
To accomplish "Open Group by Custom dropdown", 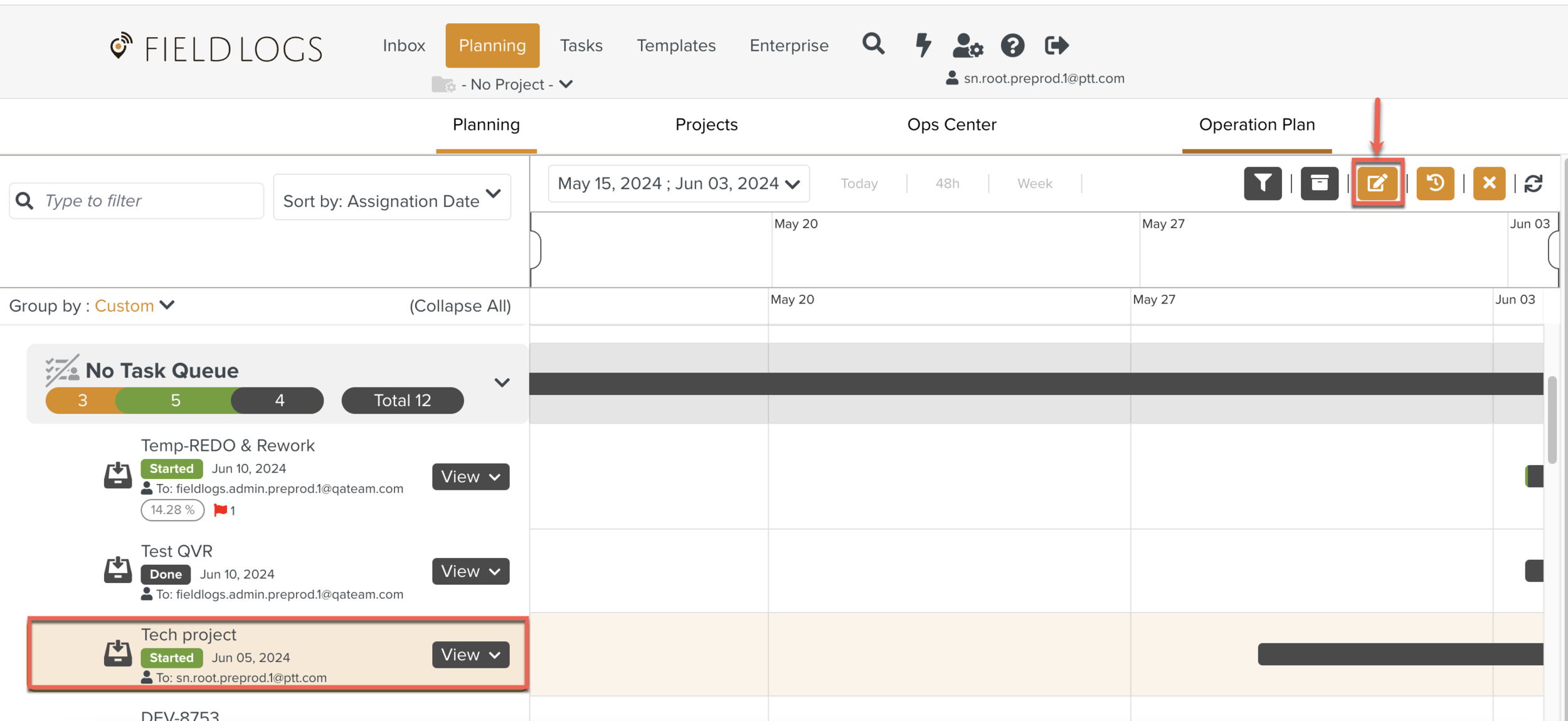I will tap(134, 305).
